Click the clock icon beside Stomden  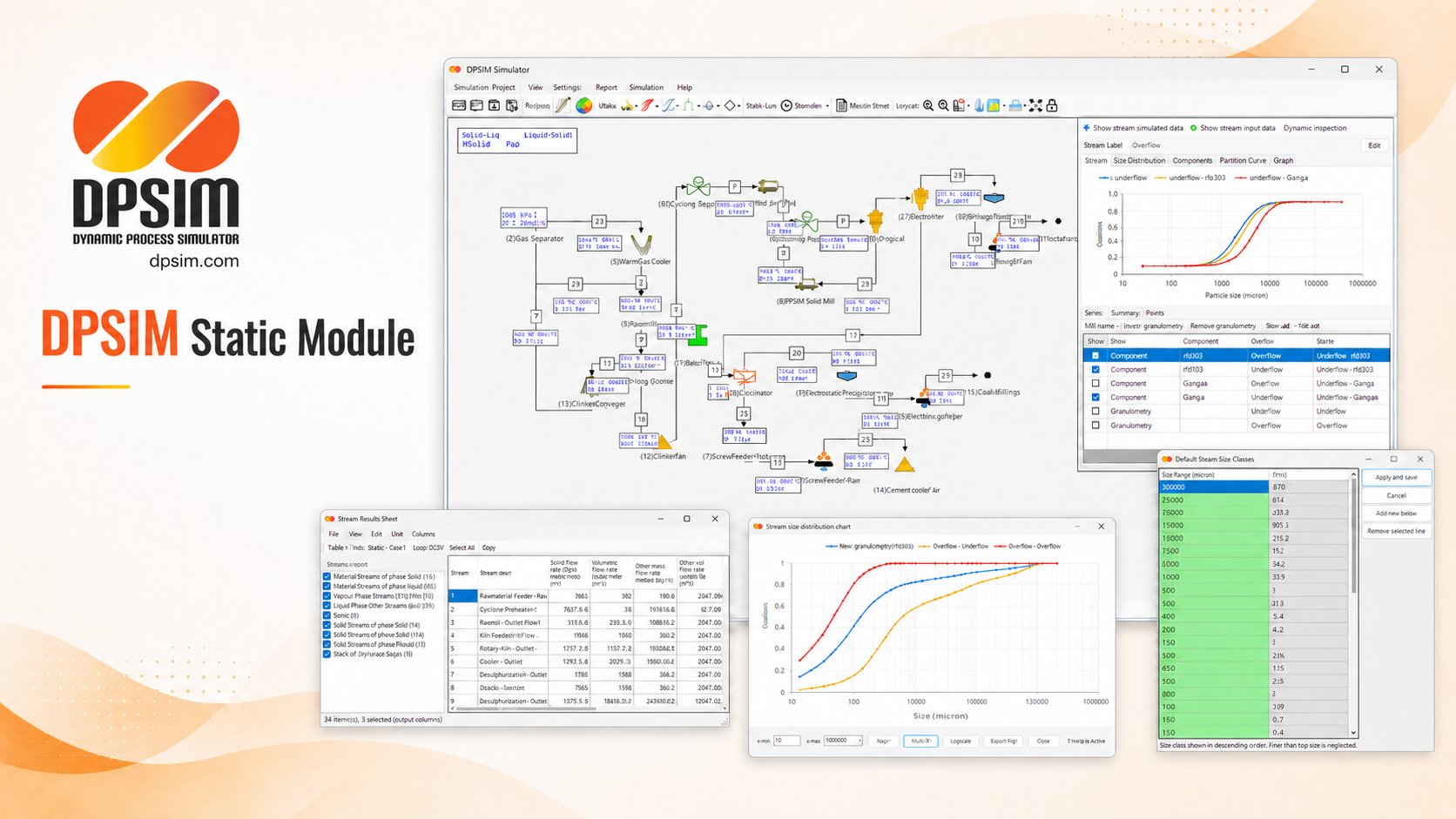coord(786,105)
